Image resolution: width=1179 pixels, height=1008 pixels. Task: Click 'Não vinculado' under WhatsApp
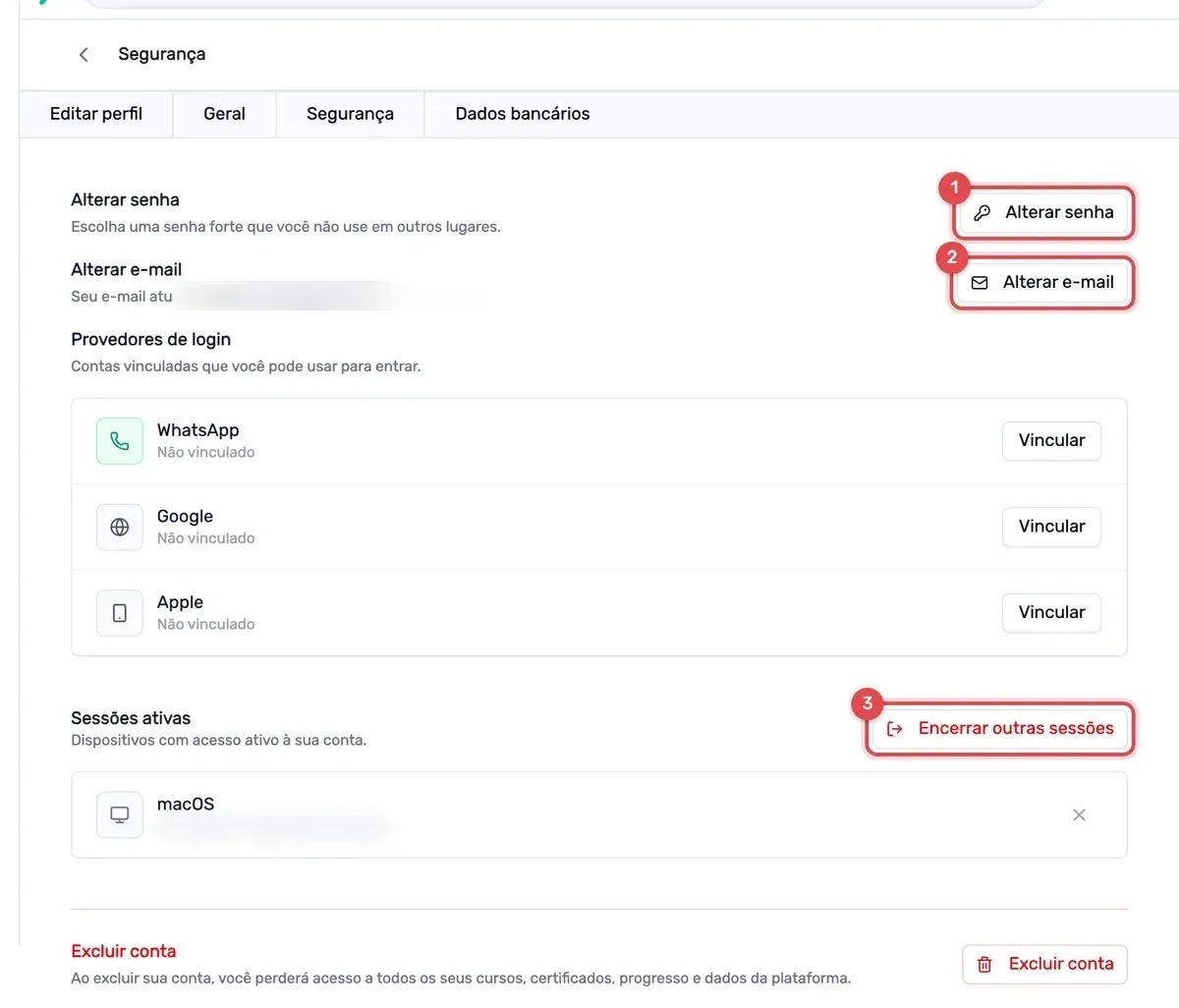pos(205,452)
